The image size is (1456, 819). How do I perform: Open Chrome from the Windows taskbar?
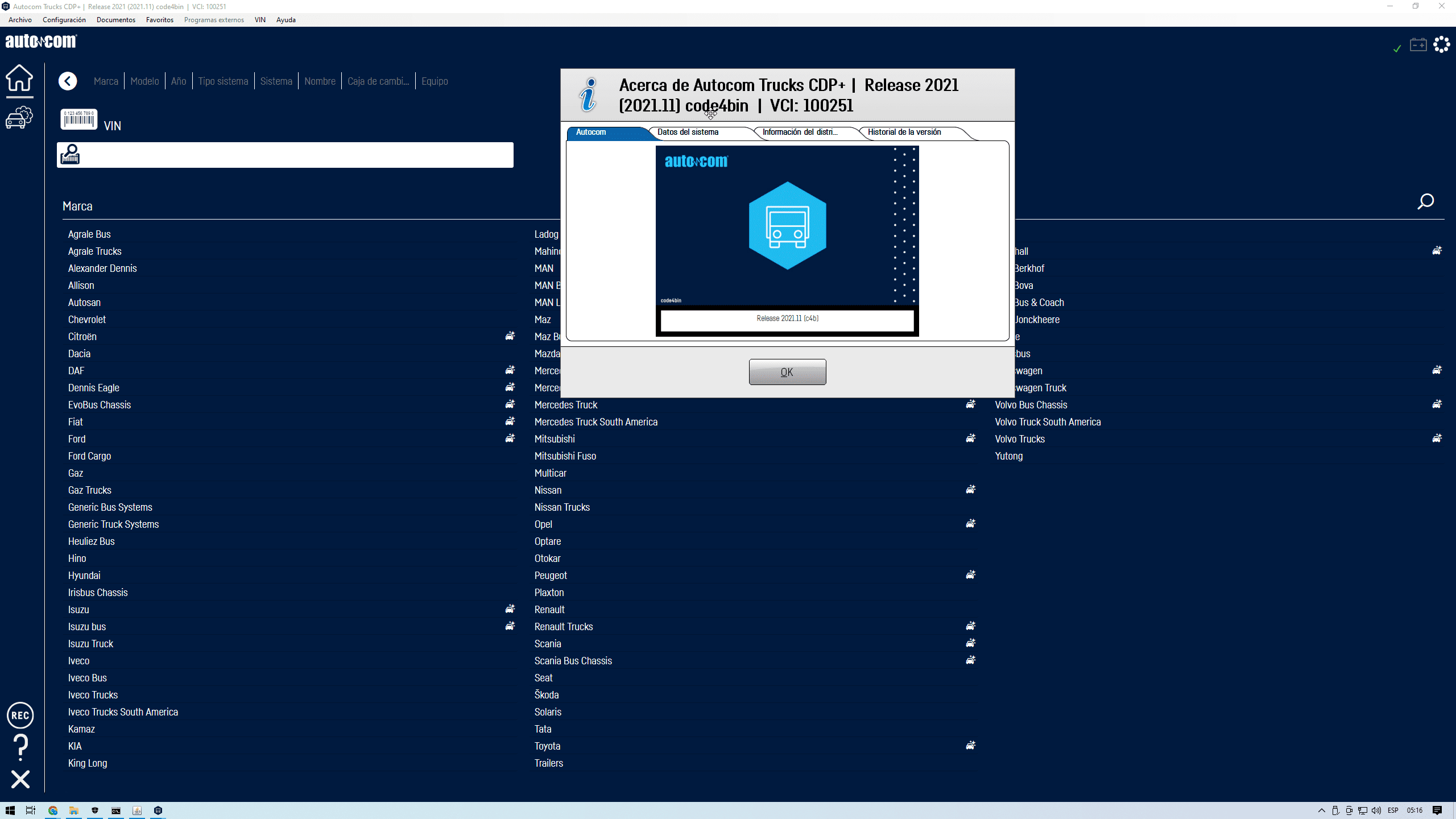click(x=53, y=810)
